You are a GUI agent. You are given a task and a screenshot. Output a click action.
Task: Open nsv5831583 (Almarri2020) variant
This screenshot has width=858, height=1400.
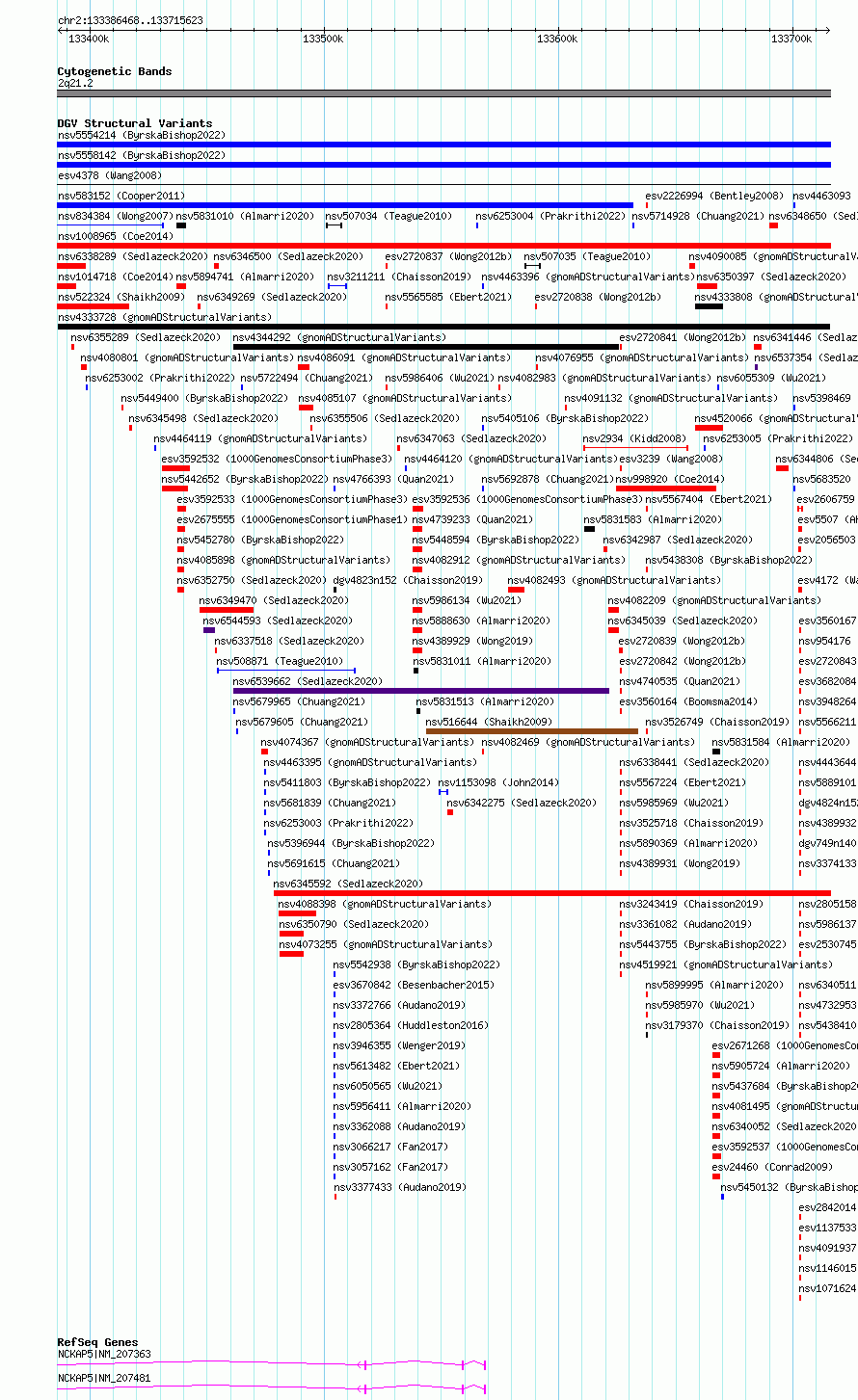pyautogui.click(x=653, y=519)
